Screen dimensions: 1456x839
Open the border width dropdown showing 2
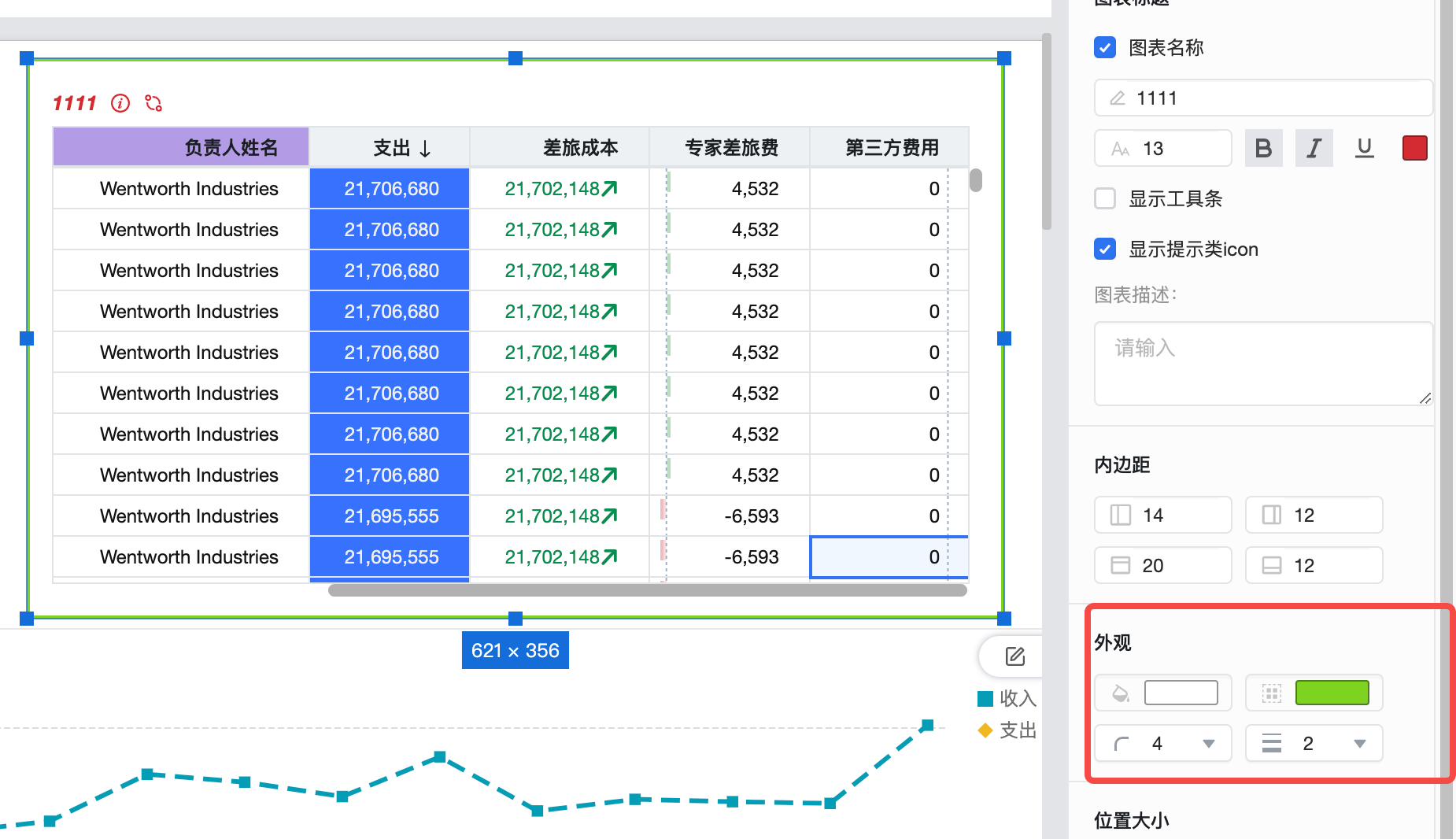[x=1314, y=743]
